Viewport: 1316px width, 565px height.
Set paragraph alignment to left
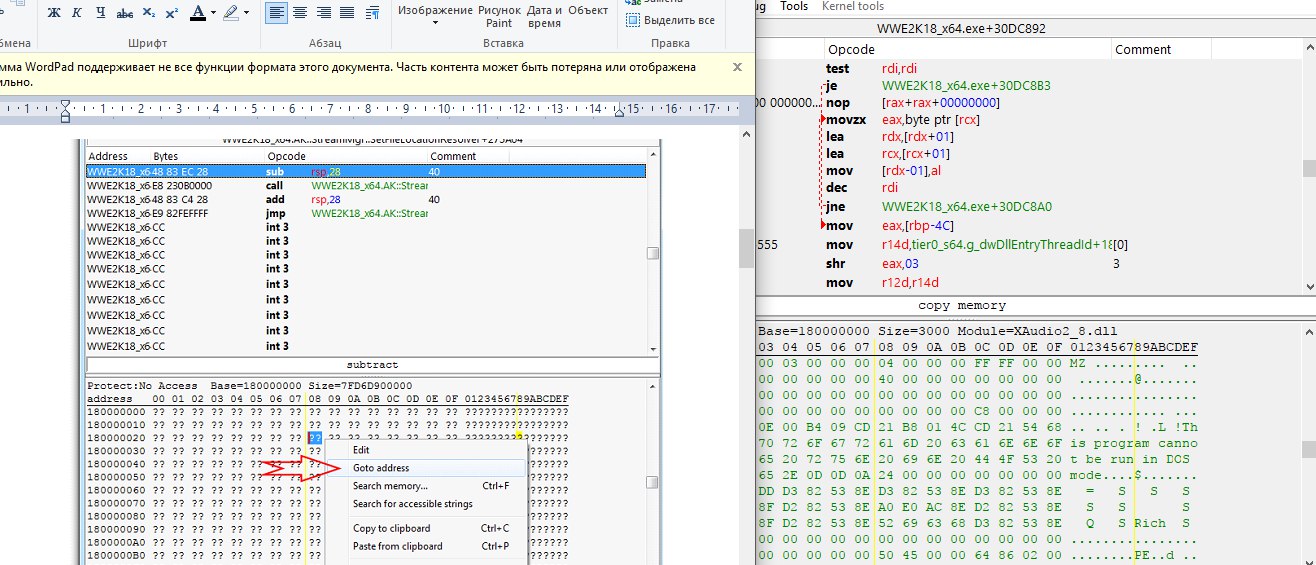point(277,13)
